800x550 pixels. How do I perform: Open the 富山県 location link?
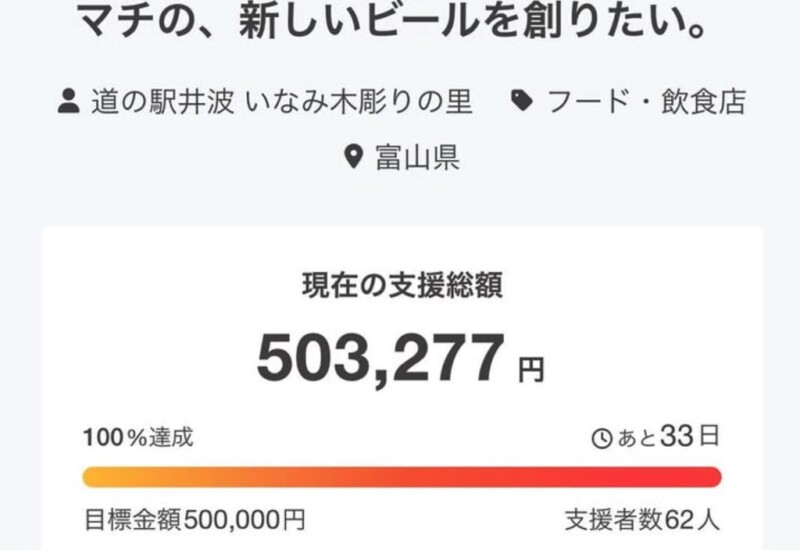pos(418,157)
